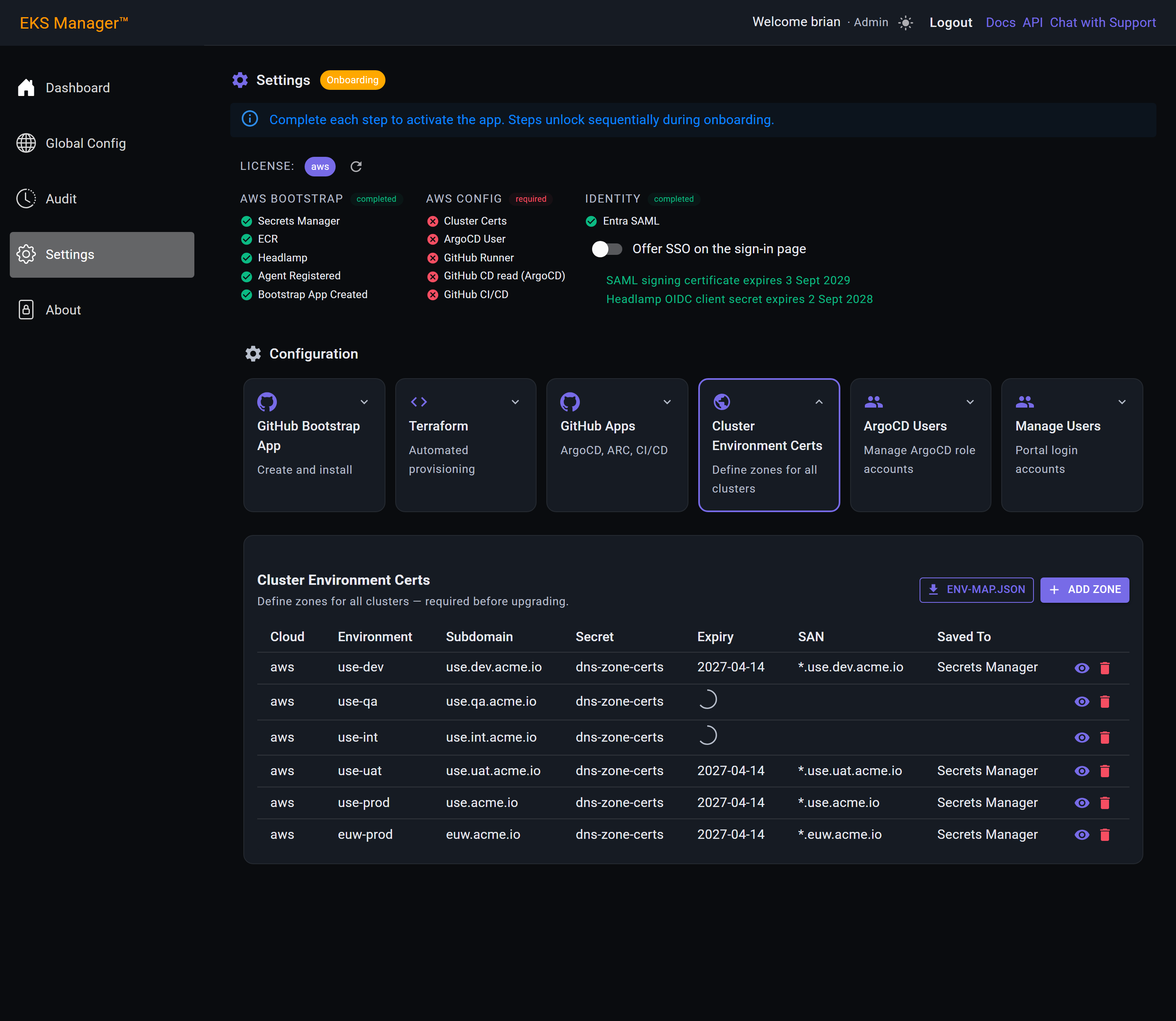The height and width of the screenshot is (1021, 1176).
Task: Expand the Manage Users card chevron
Action: point(1122,402)
